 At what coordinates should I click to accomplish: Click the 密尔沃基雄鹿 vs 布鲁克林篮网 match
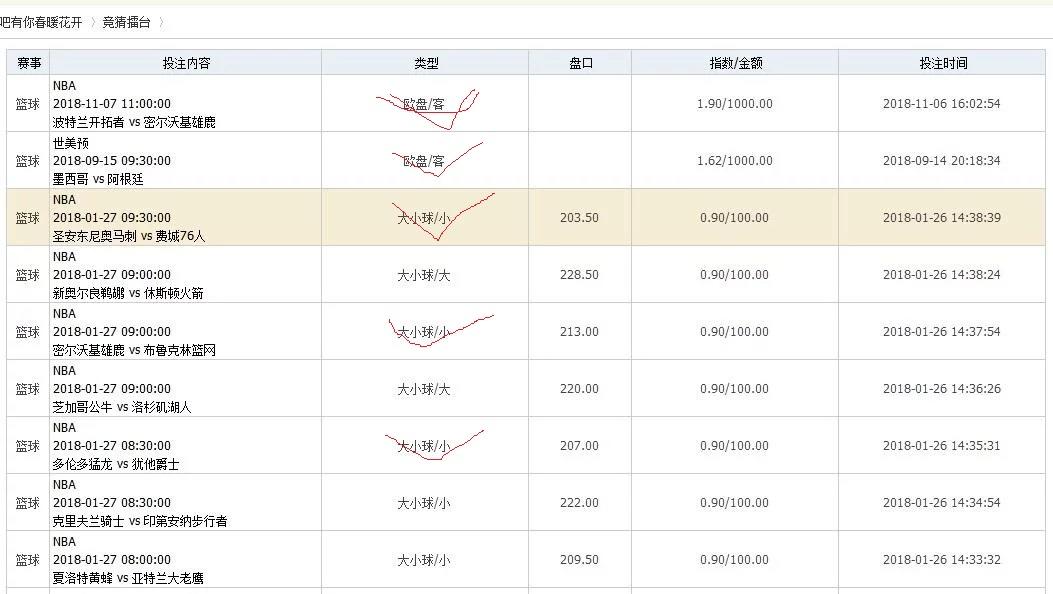point(134,350)
